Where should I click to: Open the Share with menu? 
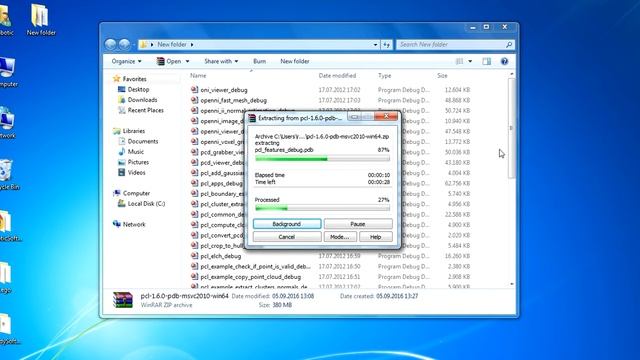click(x=221, y=61)
